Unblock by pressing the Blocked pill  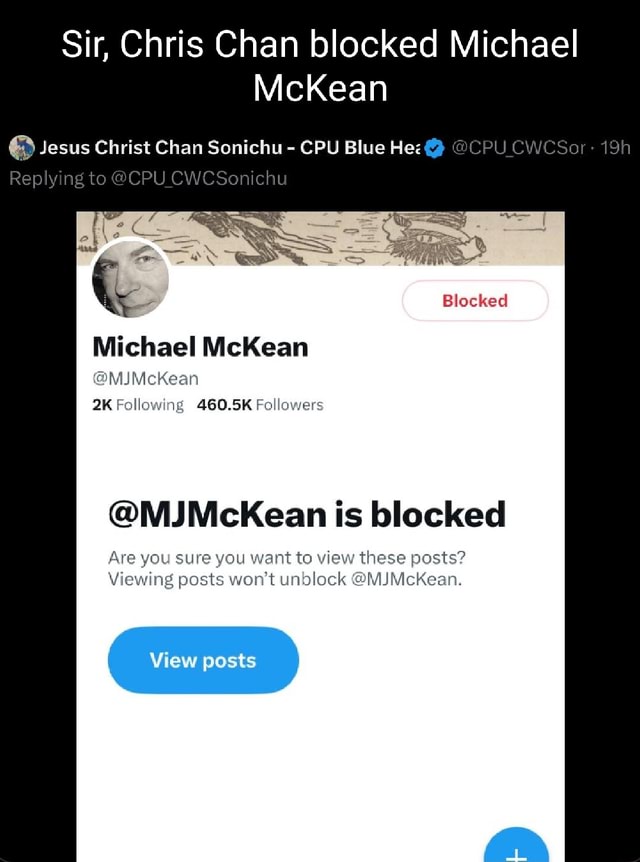pyautogui.click(x=475, y=300)
